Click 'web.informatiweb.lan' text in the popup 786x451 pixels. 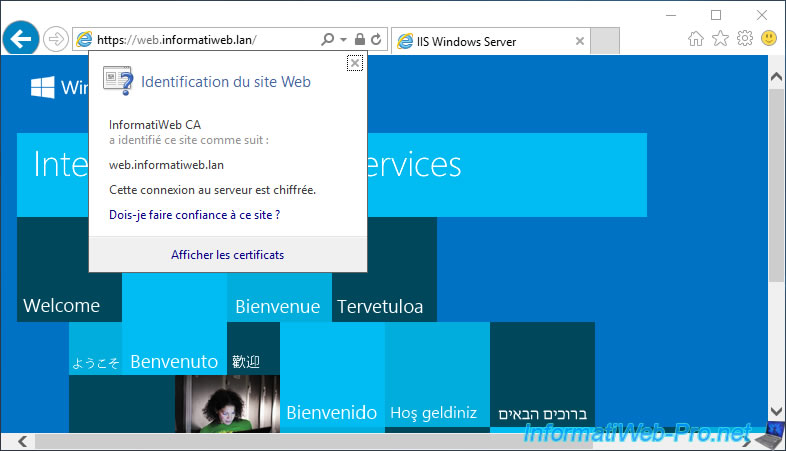[x=166, y=165]
